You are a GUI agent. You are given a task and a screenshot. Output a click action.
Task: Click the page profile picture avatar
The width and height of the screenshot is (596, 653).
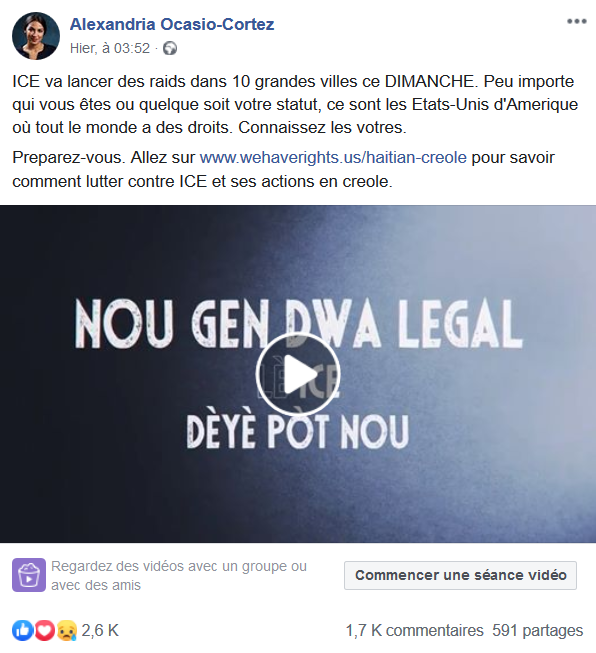click(x=36, y=36)
